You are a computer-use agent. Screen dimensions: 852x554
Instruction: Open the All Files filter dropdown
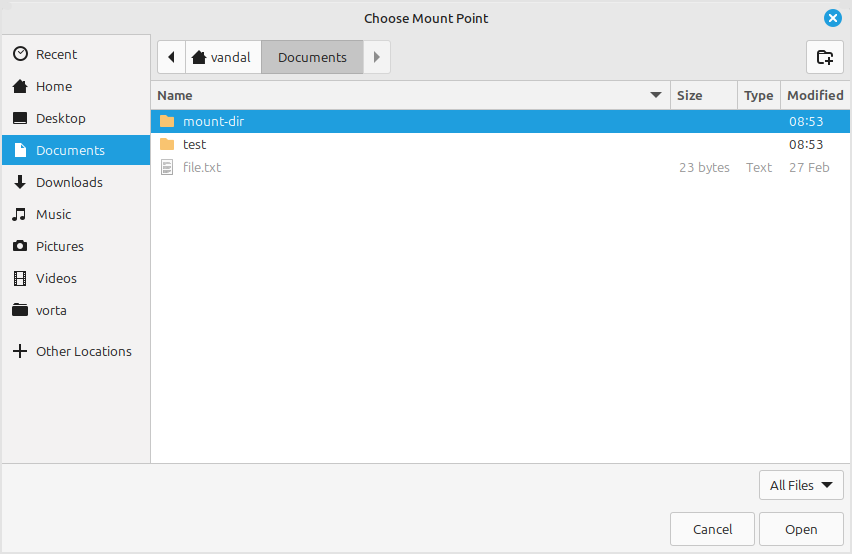pos(800,485)
